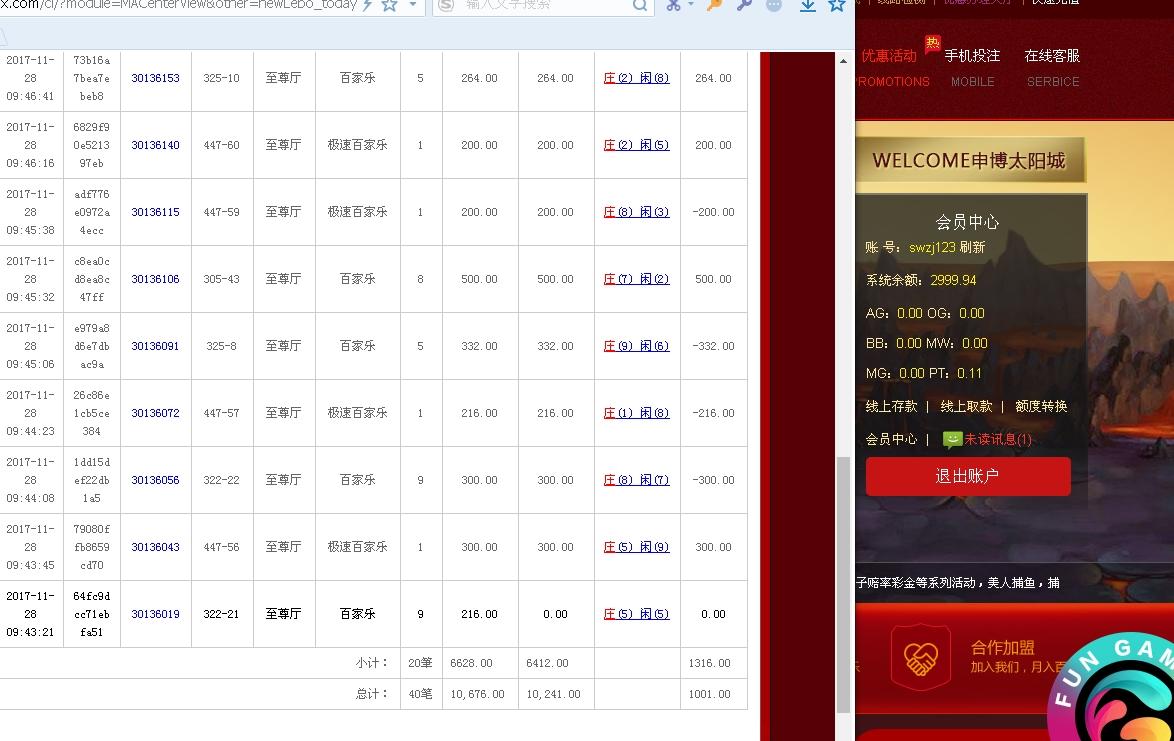The height and width of the screenshot is (741, 1174).
Task: Open the dropdown arrow next to the address bar
Action: [413, 5]
